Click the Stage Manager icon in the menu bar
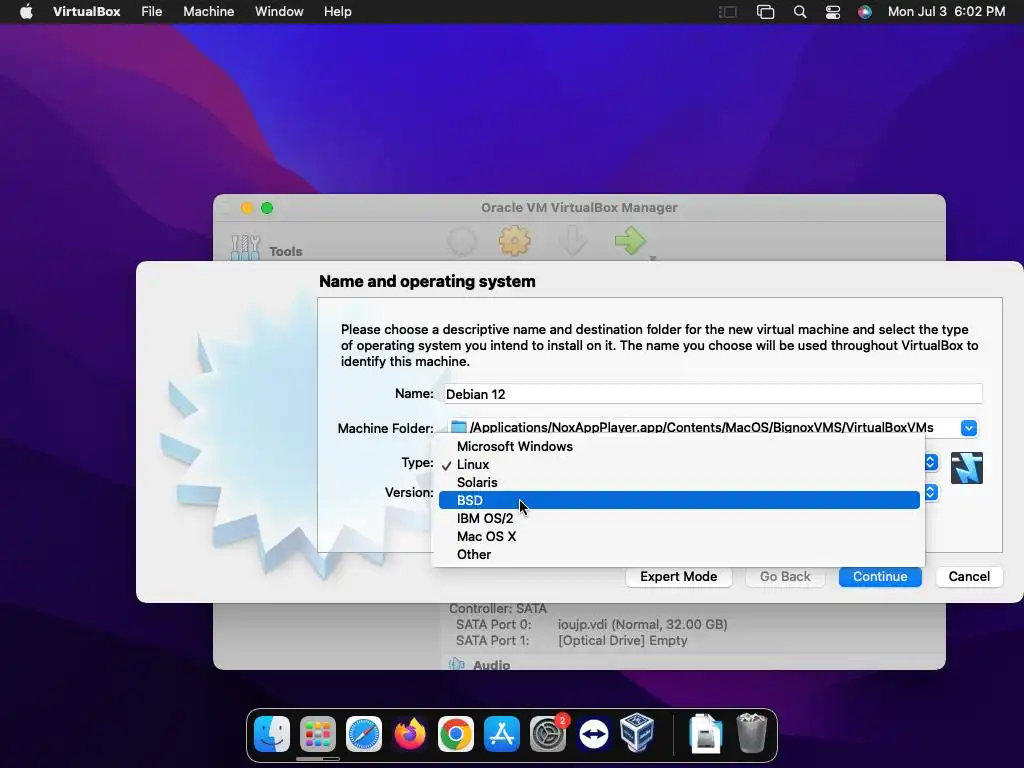Image resolution: width=1024 pixels, height=768 pixels. coord(728,12)
